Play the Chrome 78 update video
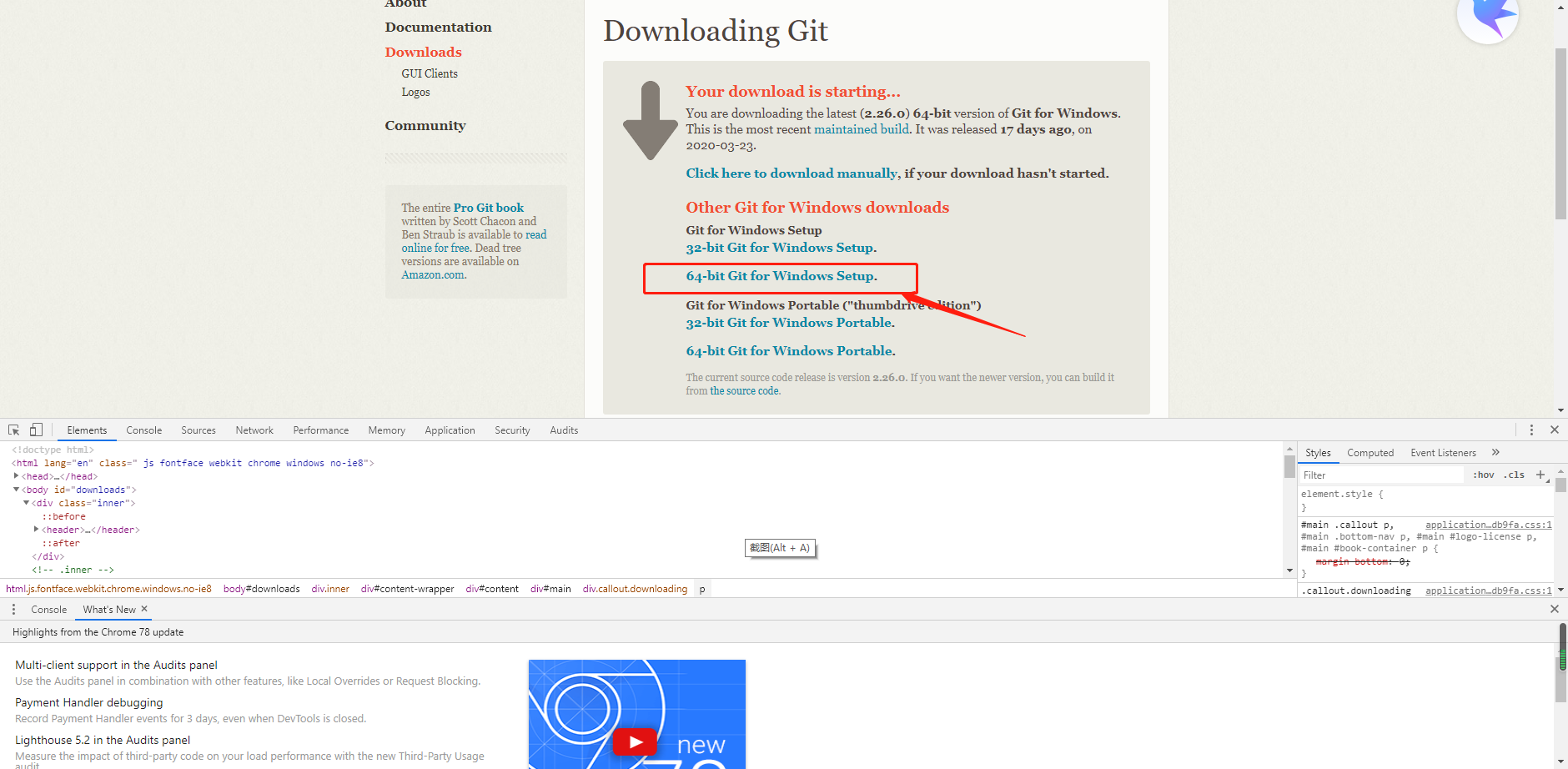 coord(636,741)
